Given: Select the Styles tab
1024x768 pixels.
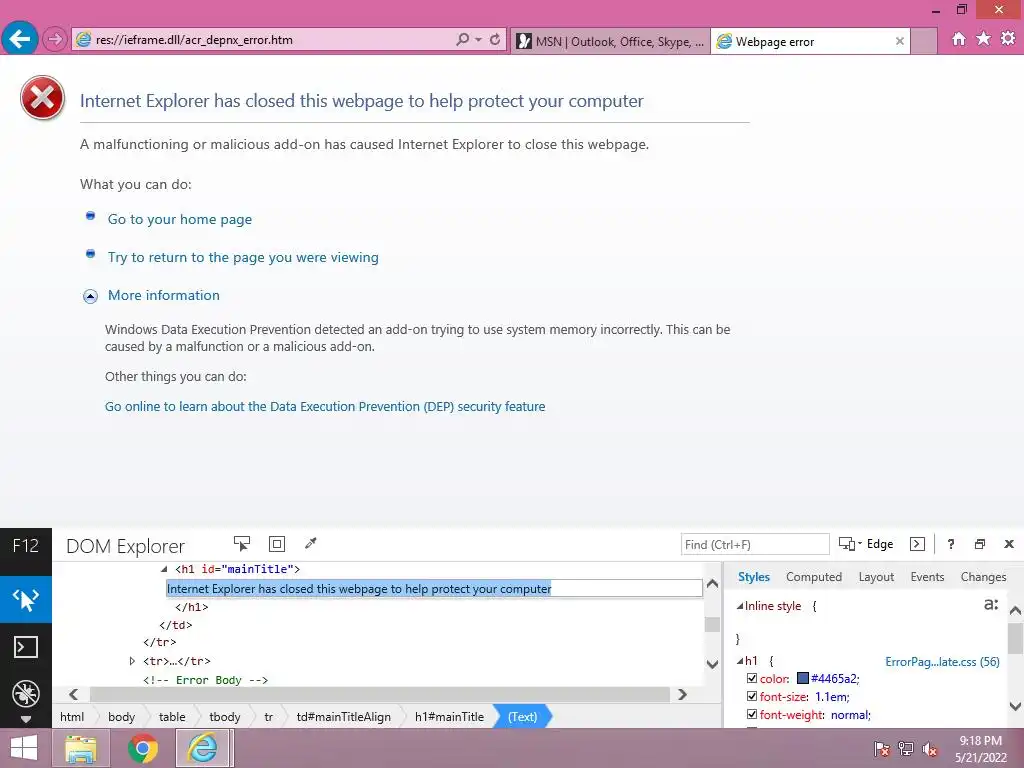Looking at the screenshot, I should click(754, 577).
